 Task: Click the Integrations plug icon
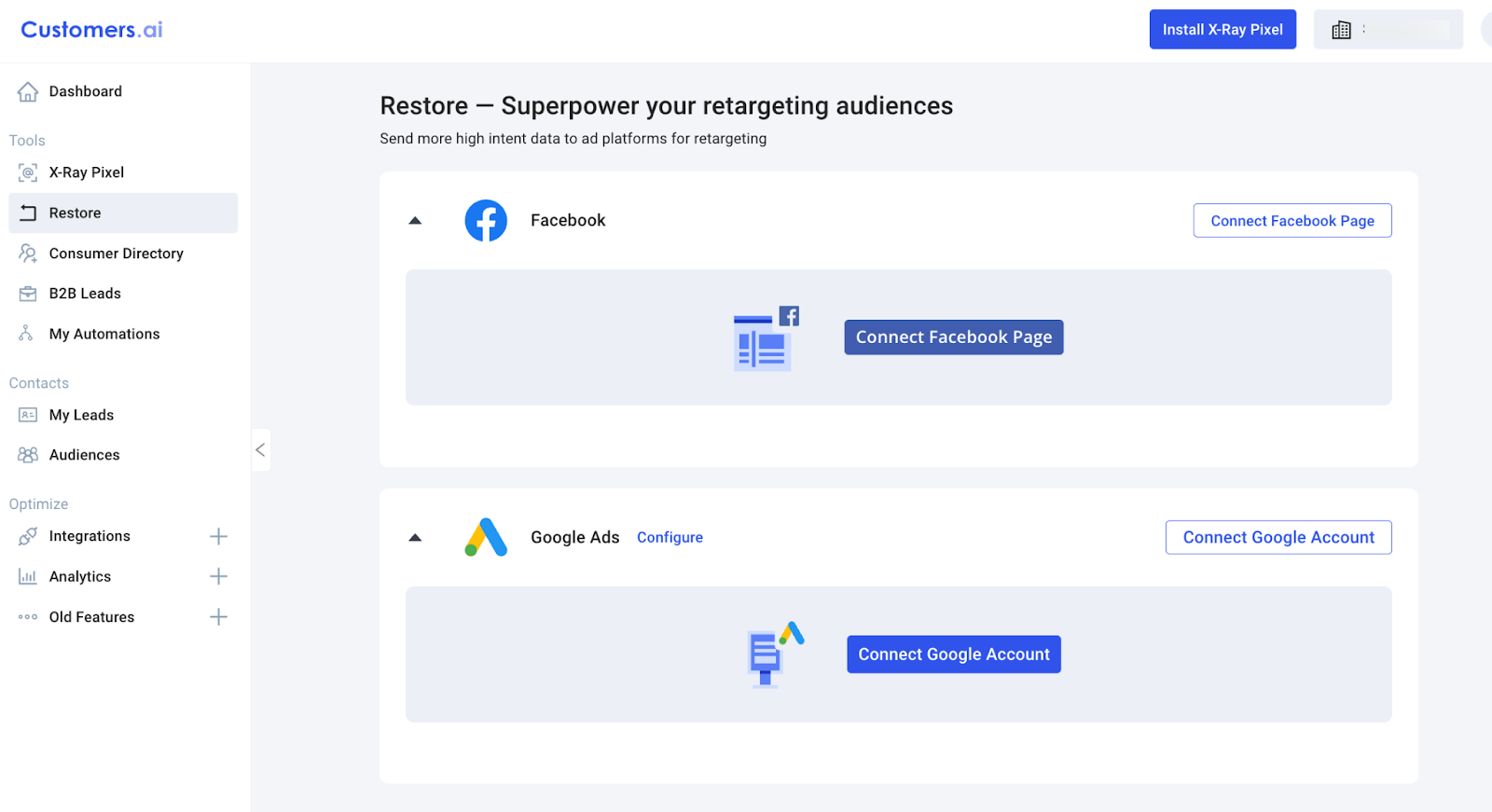[28, 536]
